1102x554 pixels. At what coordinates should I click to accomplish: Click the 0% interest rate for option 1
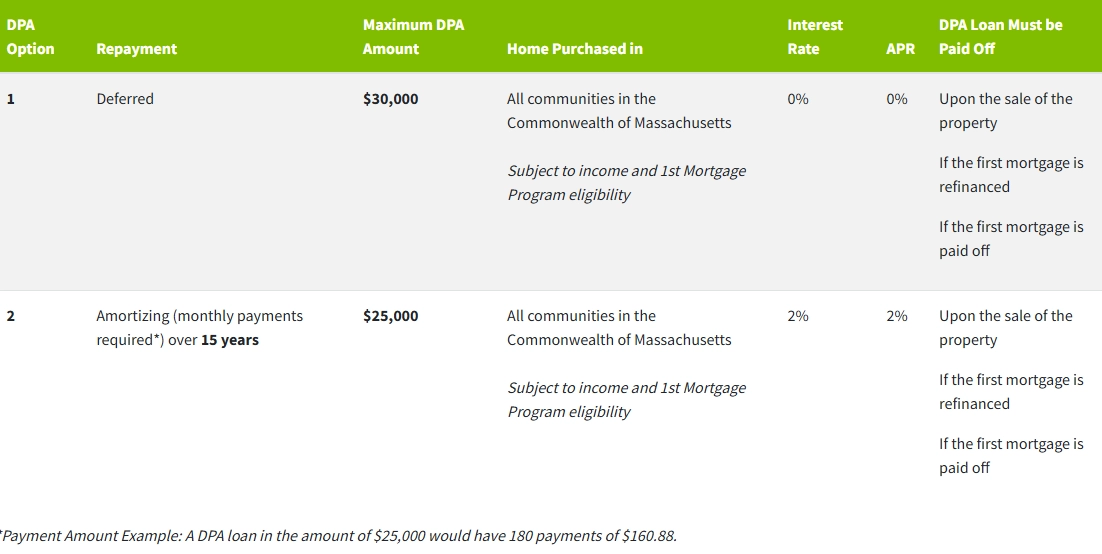[798, 99]
